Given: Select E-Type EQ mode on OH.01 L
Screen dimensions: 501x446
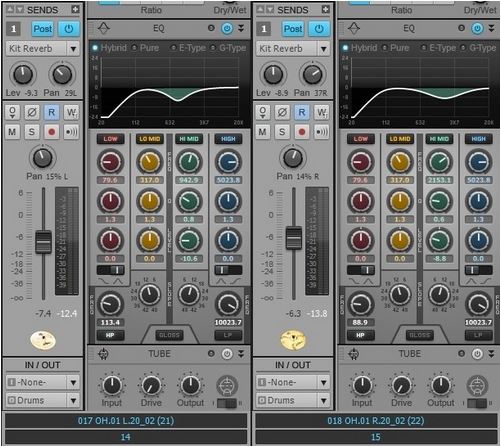Looking at the screenshot, I should click(188, 48).
